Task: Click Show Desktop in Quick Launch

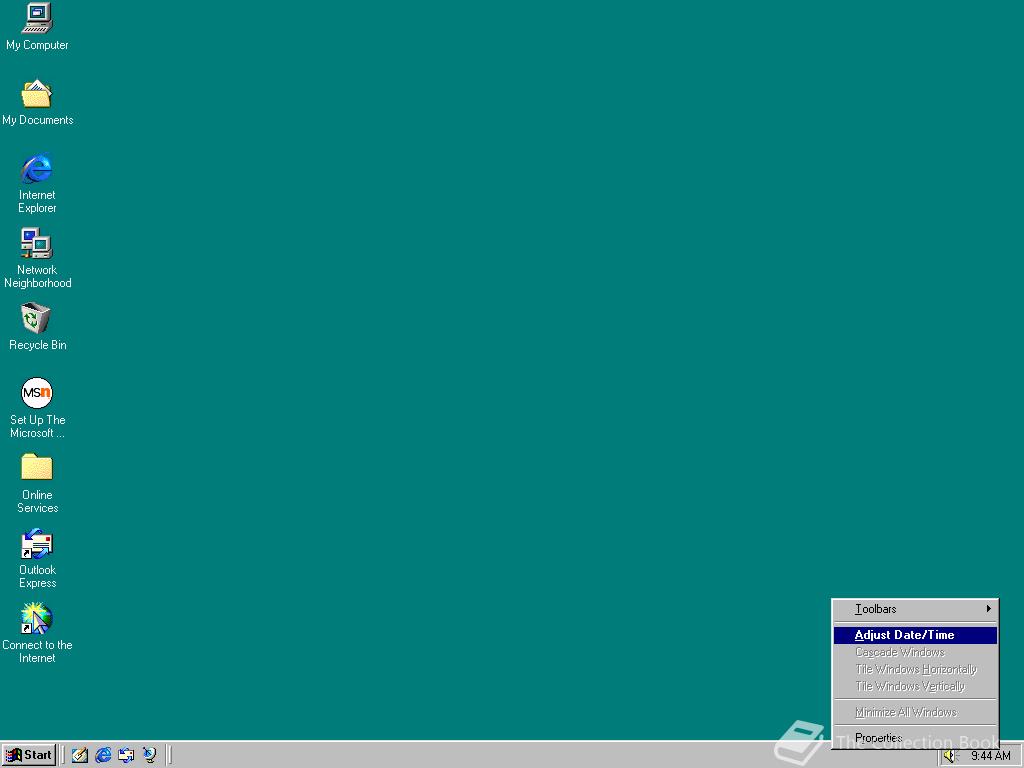Action: pos(80,755)
